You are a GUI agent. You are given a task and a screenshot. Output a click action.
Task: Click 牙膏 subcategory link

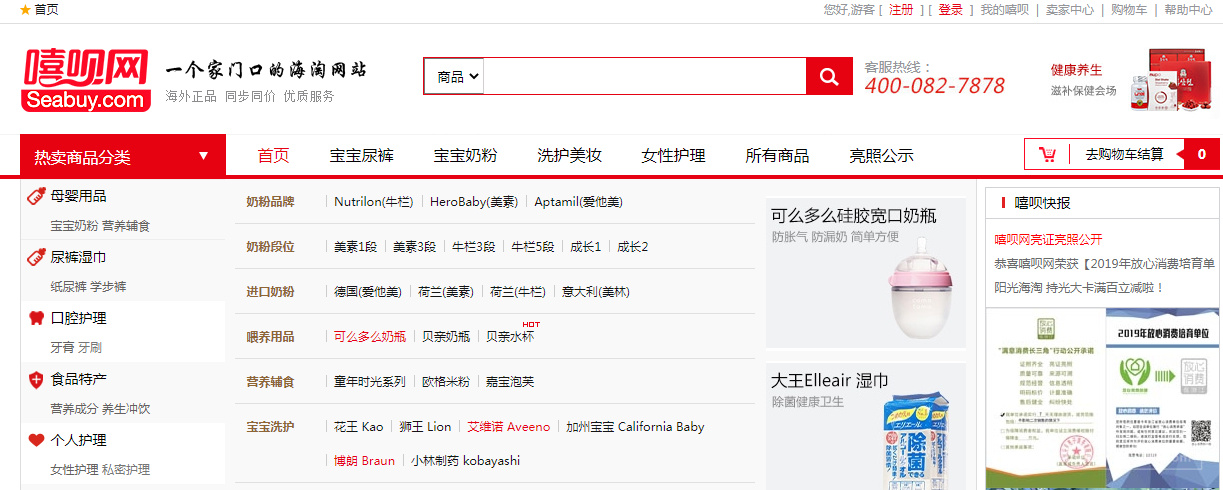coord(62,348)
